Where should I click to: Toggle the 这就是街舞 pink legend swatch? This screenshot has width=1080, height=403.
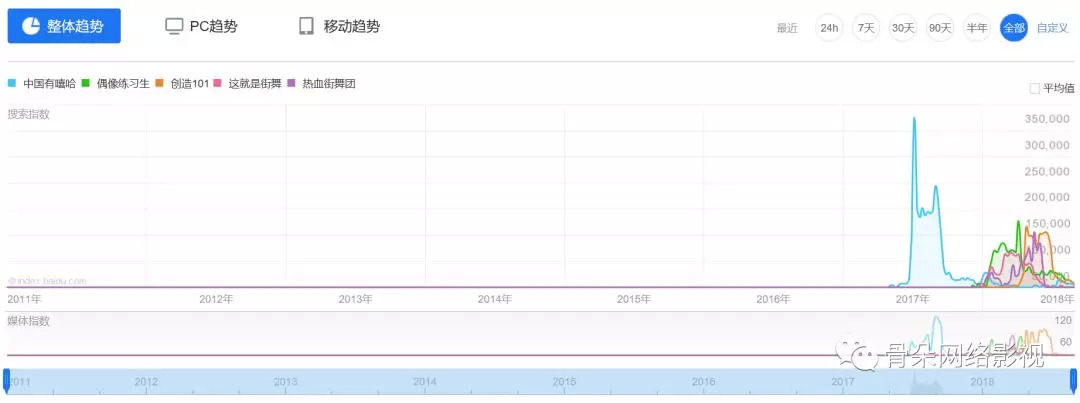tap(218, 83)
